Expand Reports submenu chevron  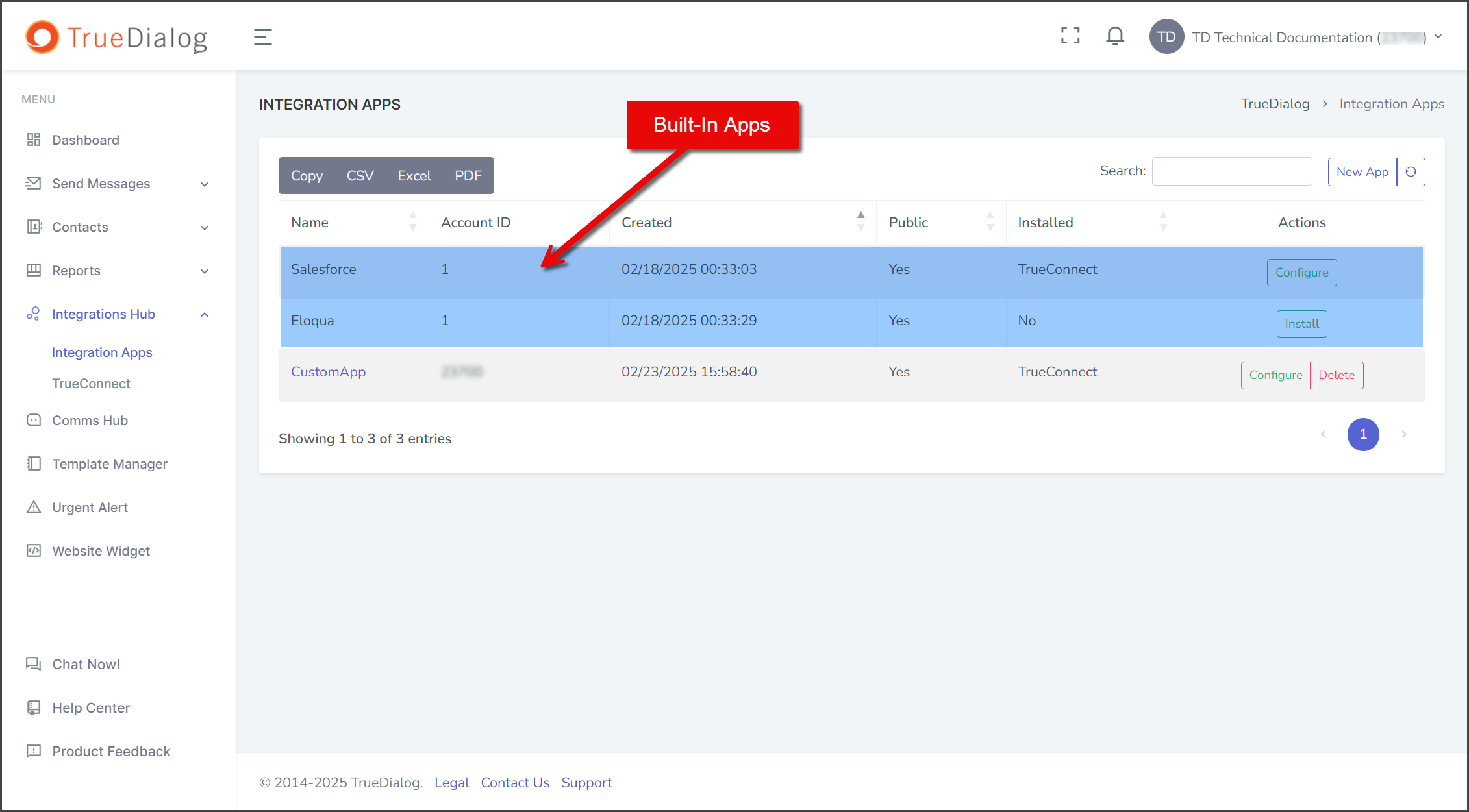[x=205, y=271]
